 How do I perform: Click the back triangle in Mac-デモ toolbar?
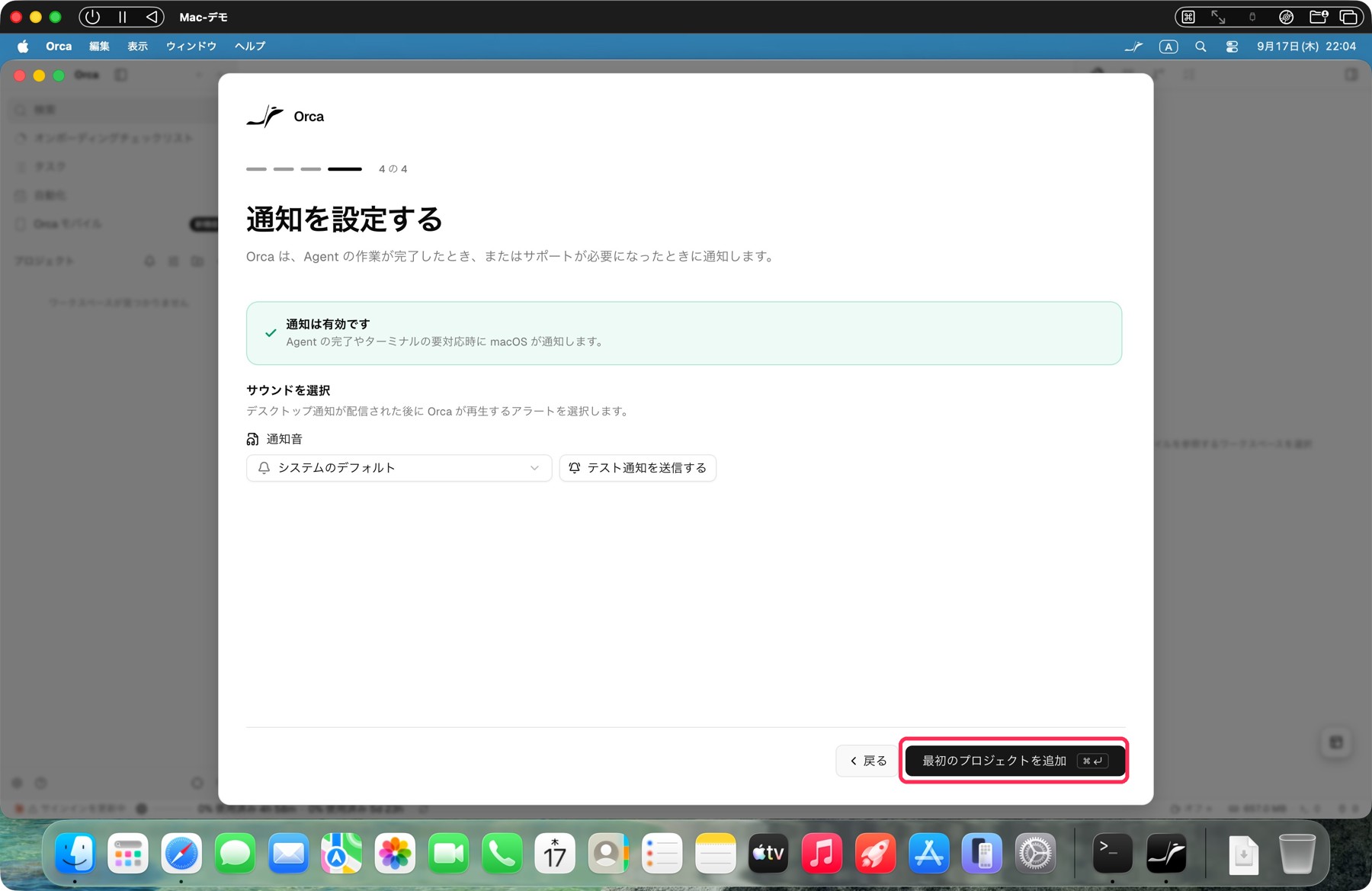click(151, 17)
